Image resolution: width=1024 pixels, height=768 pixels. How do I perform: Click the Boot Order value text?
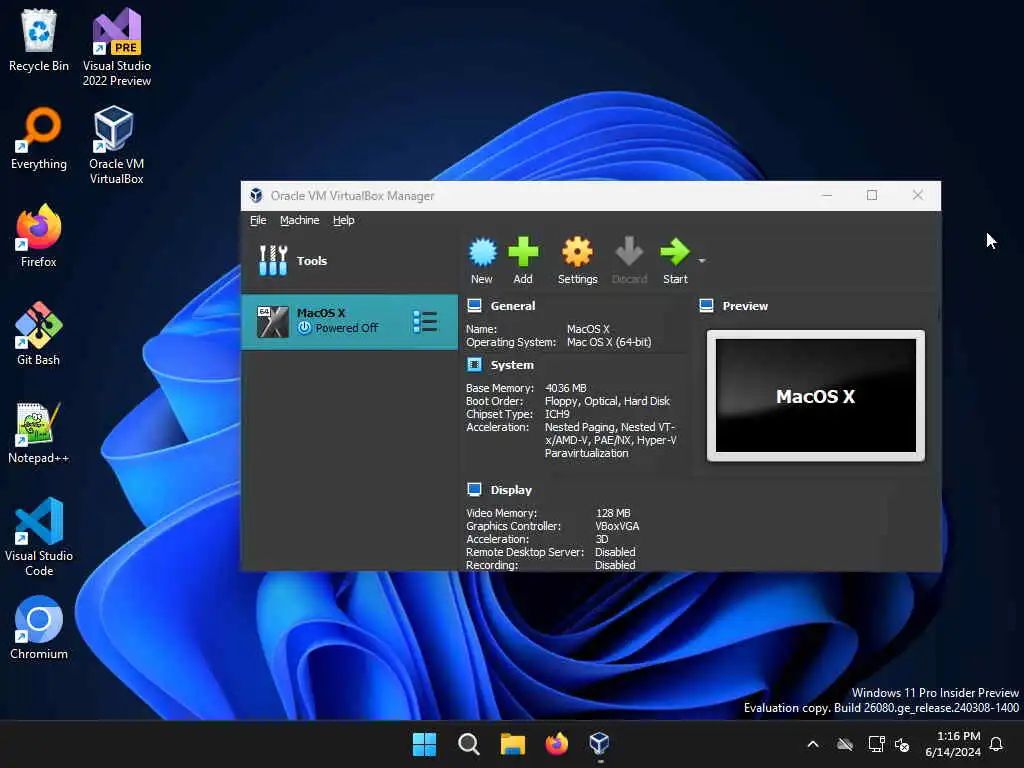607,401
